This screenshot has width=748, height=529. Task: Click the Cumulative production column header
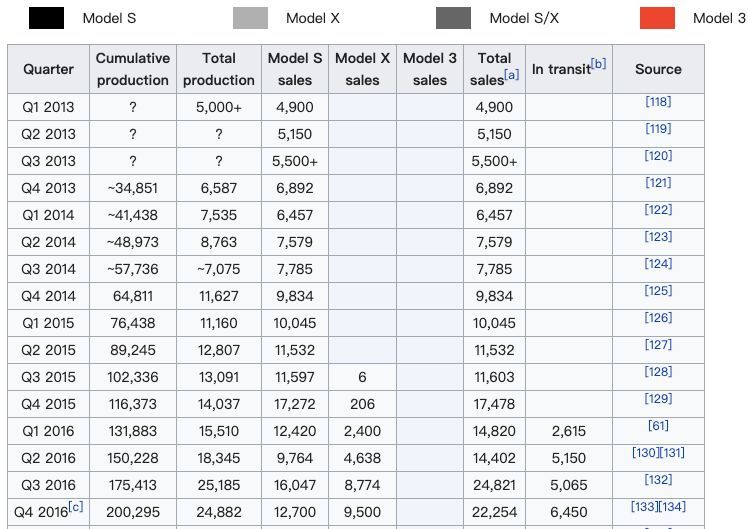(133, 69)
